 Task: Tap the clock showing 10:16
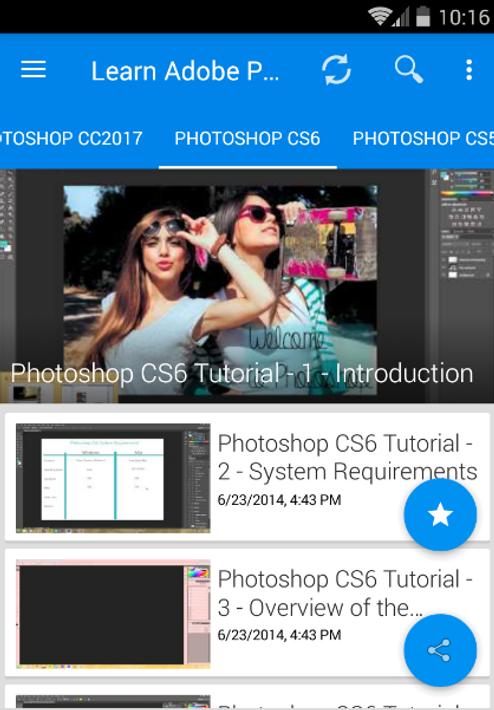(464, 17)
